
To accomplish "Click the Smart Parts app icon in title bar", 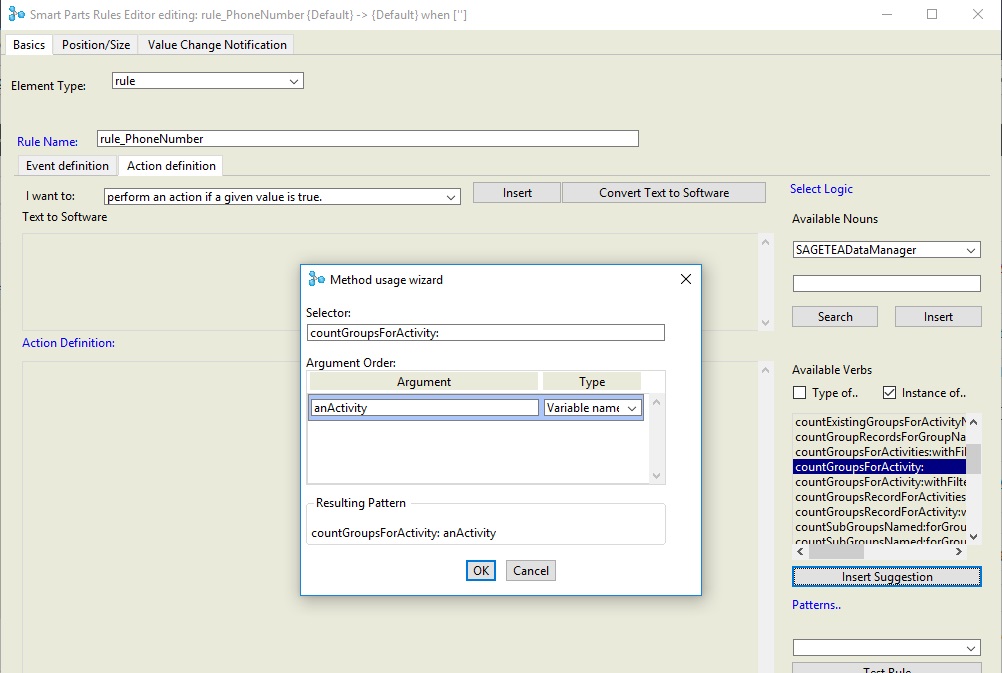I will tap(17, 14).
